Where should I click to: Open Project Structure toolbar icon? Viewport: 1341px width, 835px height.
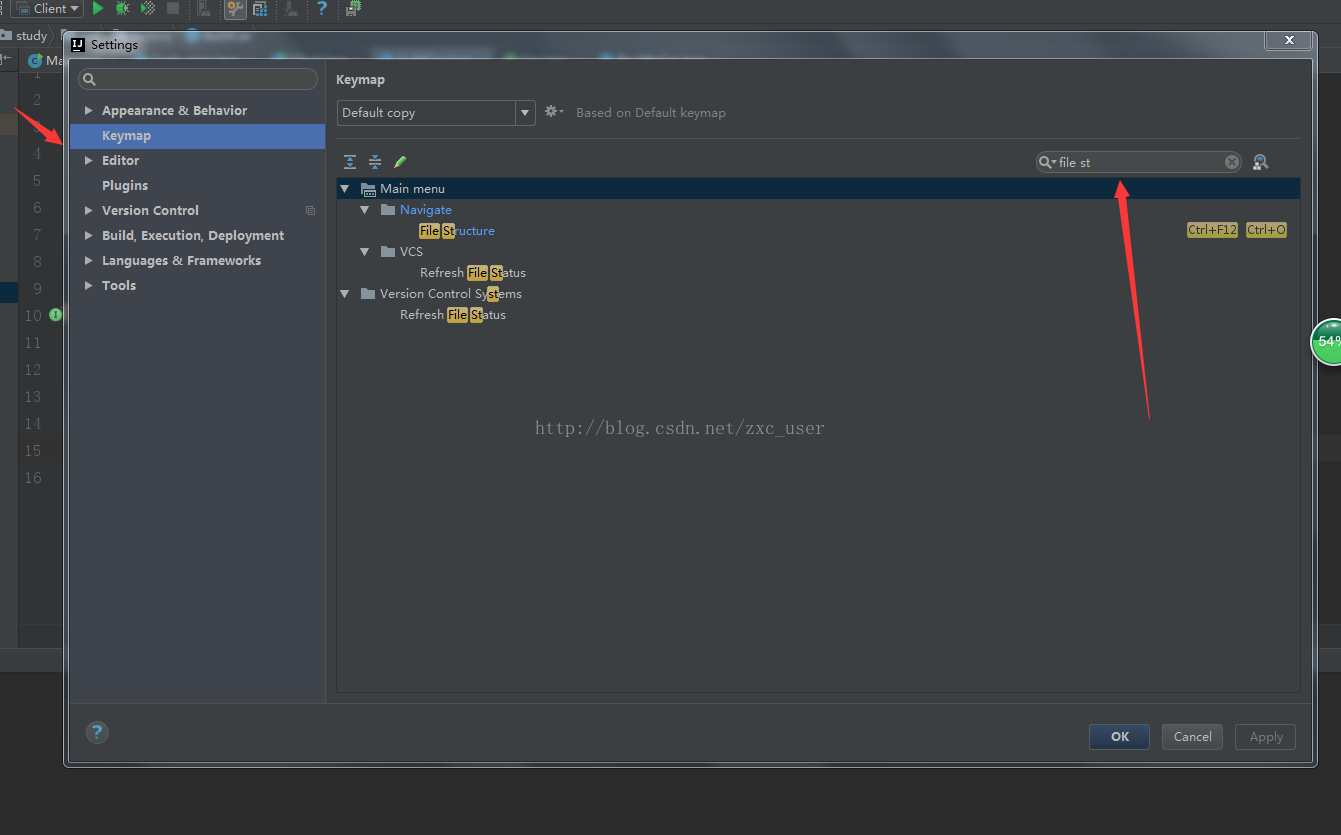pos(260,9)
